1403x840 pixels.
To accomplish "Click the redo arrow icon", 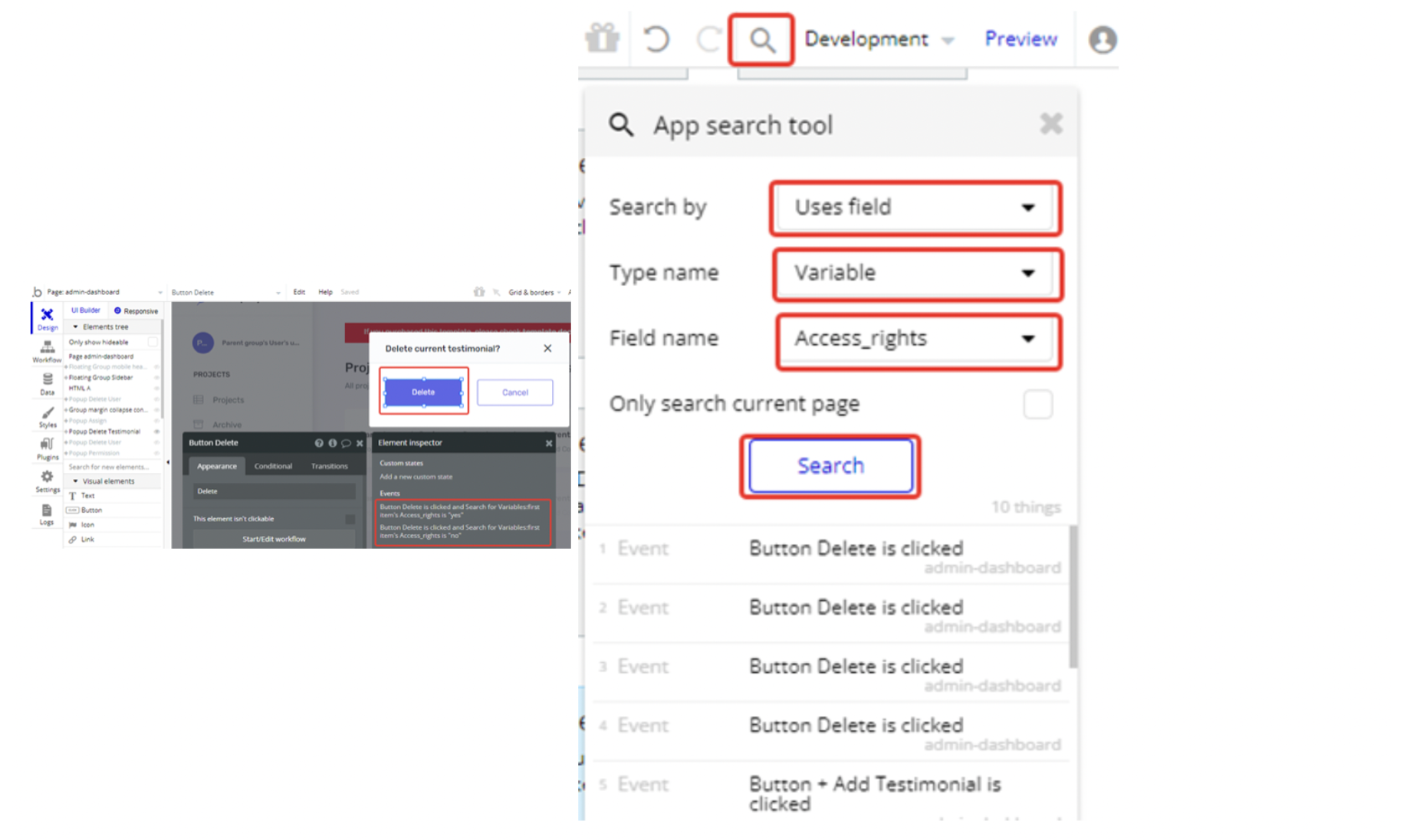I will [708, 39].
